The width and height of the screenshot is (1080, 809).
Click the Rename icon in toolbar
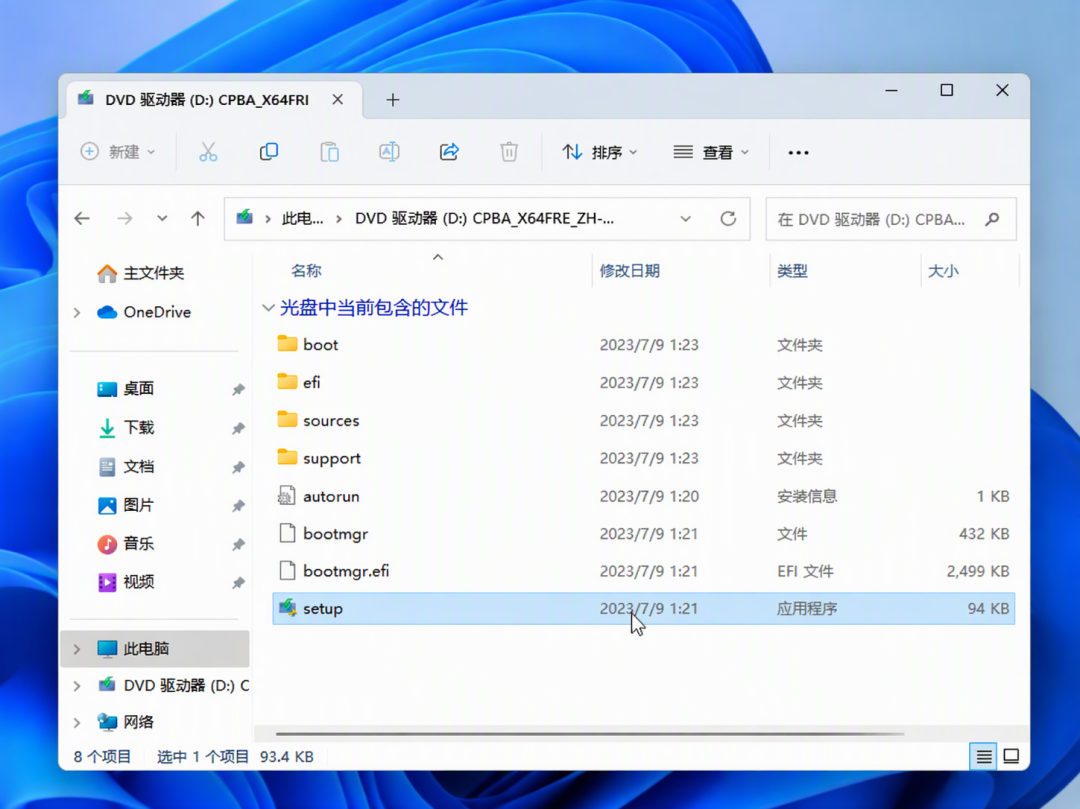[x=389, y=151]
